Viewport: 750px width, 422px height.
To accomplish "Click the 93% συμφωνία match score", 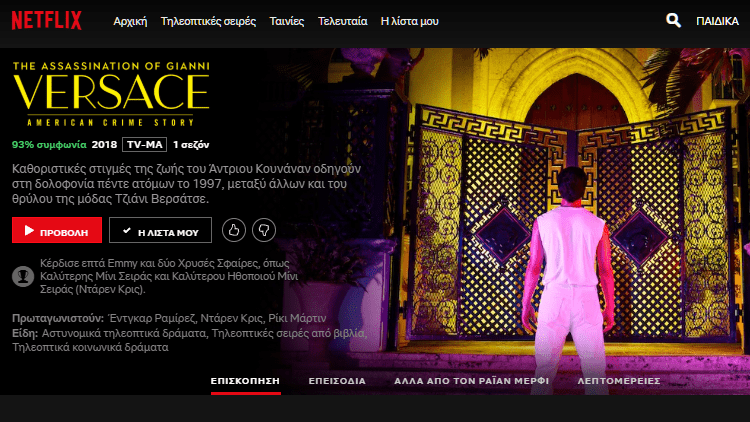I will coord(49,144).
